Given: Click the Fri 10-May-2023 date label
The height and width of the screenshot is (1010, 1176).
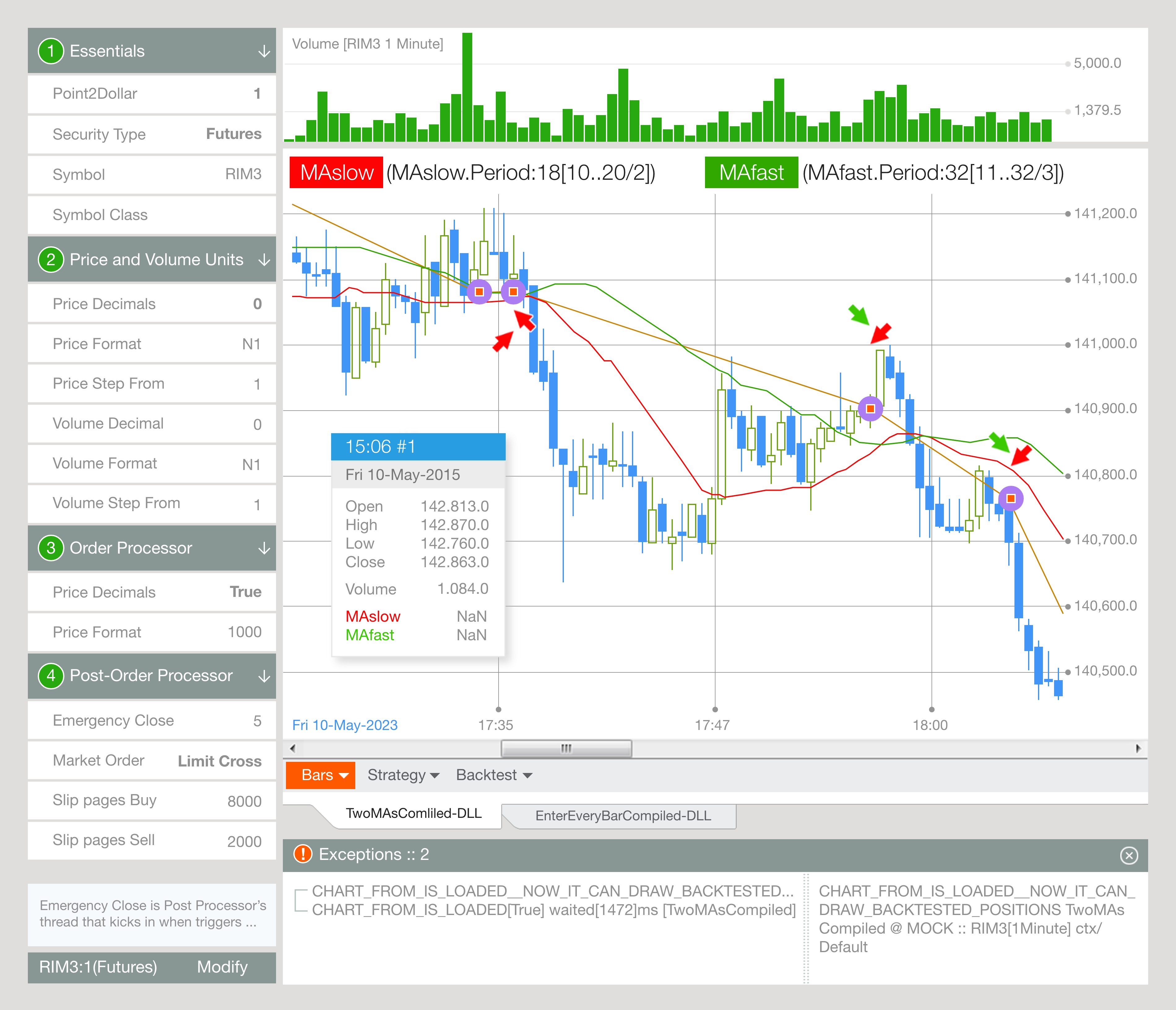Looking at the screenshot, I should coord(344,725).
